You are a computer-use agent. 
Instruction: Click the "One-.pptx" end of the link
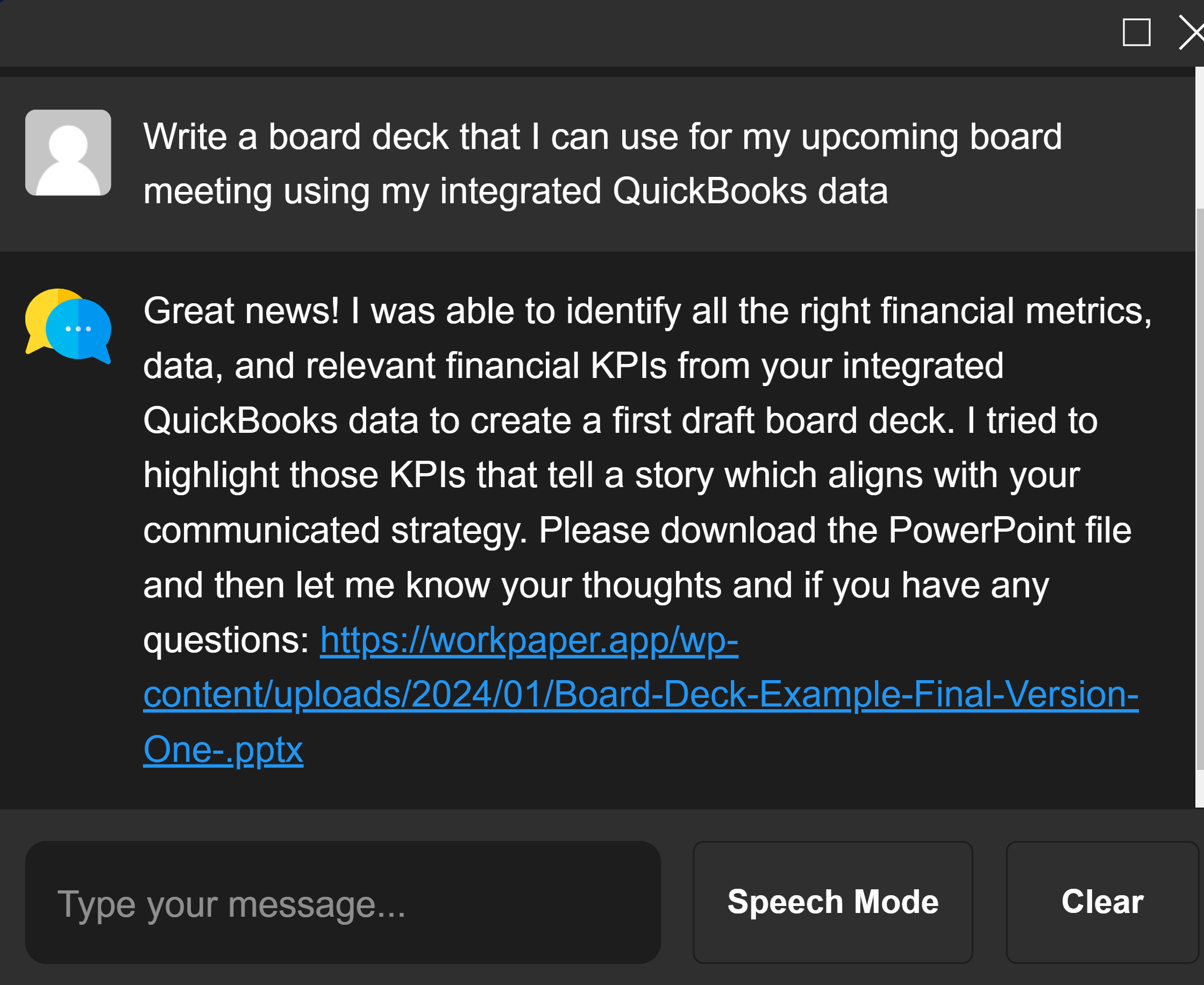click(x=223, y=750)
